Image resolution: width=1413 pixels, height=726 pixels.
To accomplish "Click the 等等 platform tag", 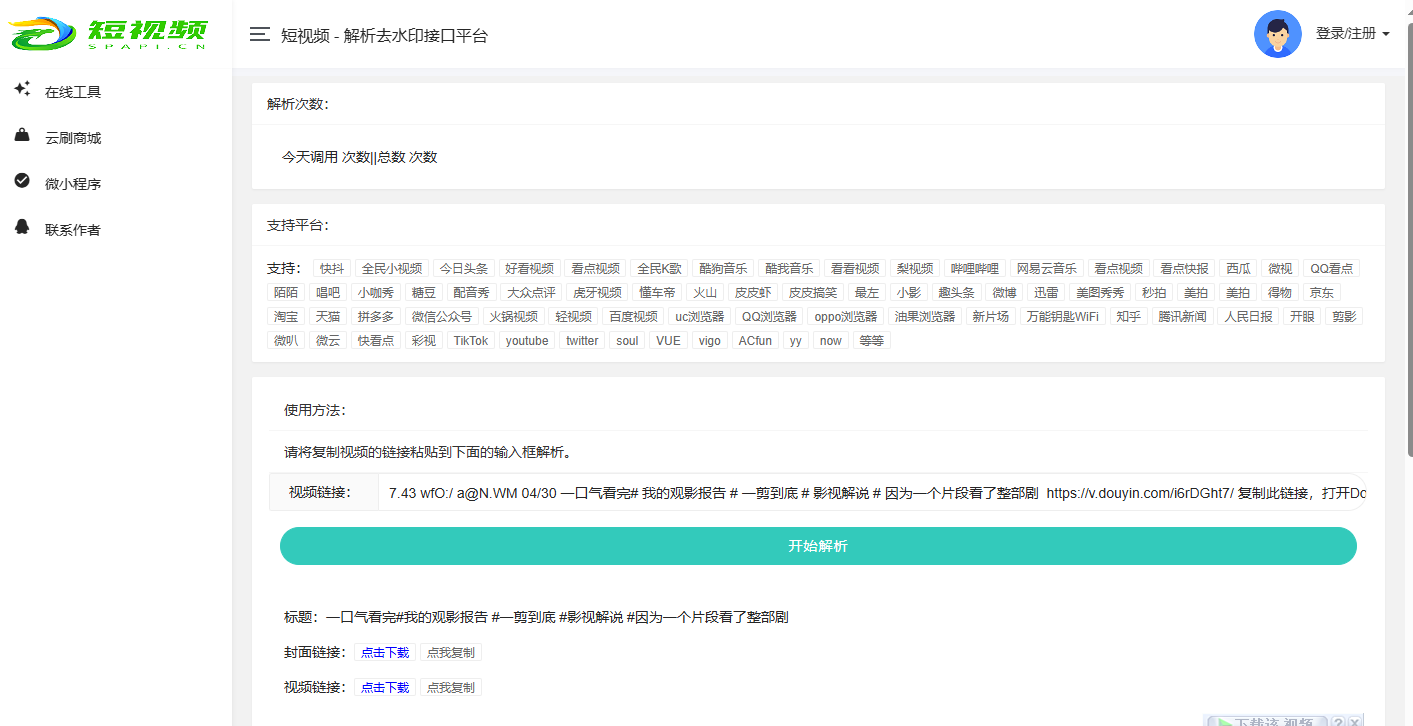I will point(872,341).
